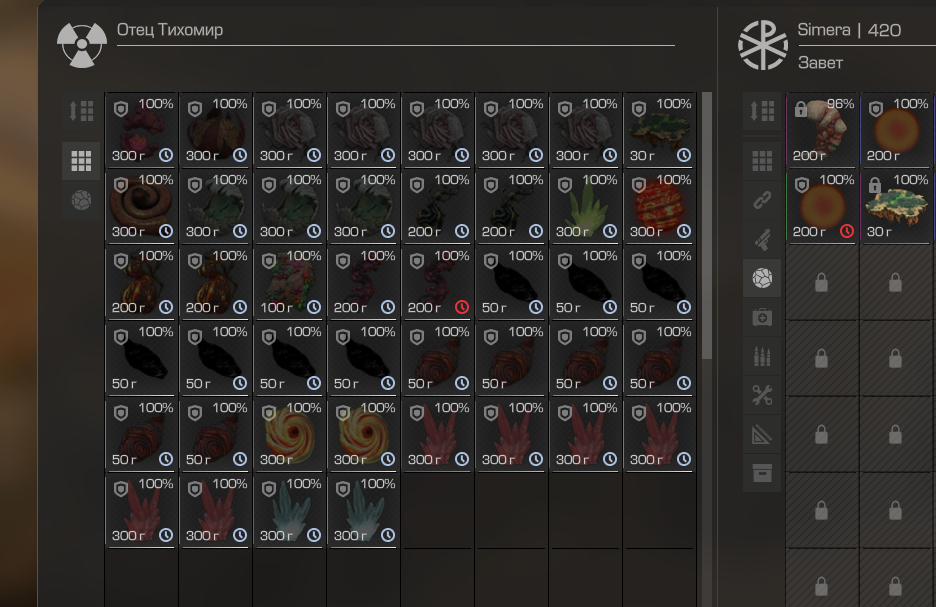The width and height of the screenshot is (936, 607).
Task: Select the locked 30 г mossy artifact in Simera's inventory
Action: 896,206
